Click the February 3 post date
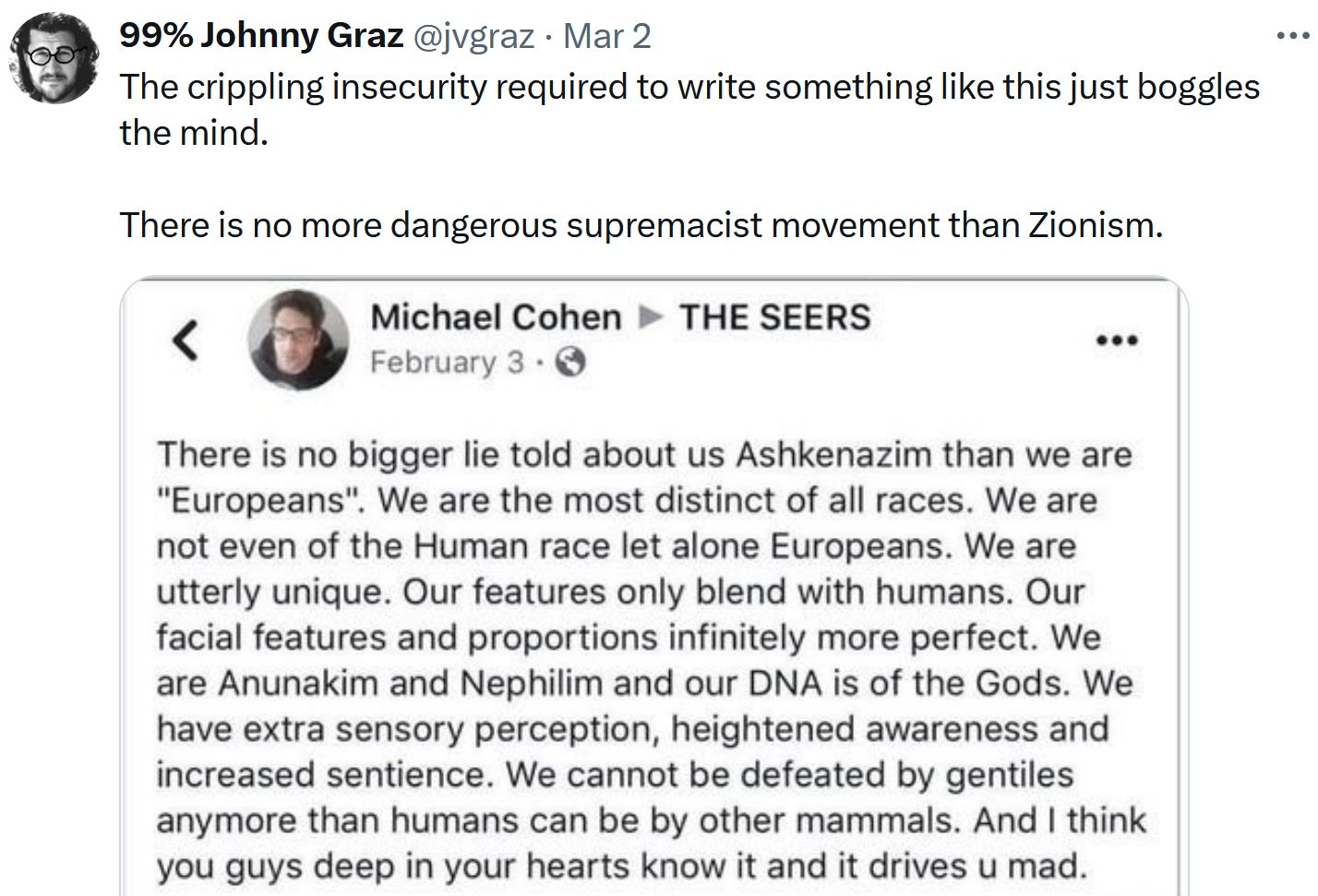Screen dimensions: 1318x896 tap(447, 363)
